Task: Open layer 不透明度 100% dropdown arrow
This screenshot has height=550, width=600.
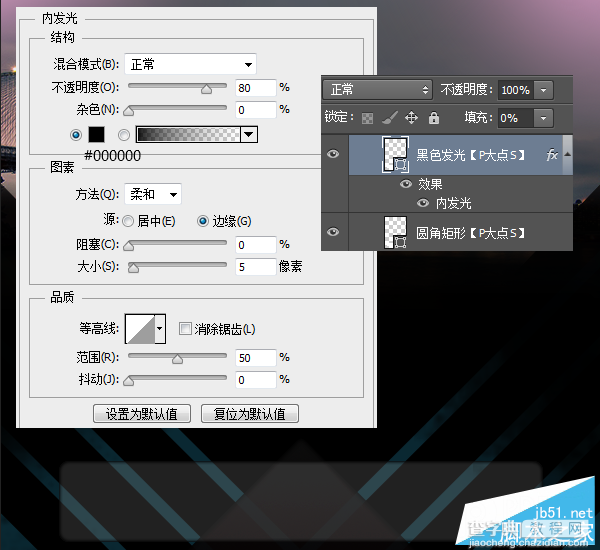Action: point(543,90)
